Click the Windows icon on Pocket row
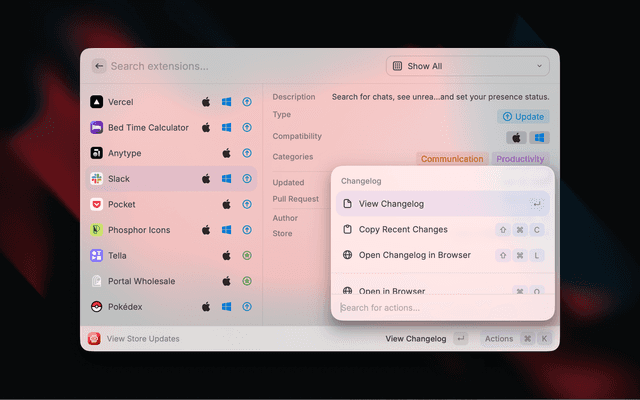 (227, 204)
